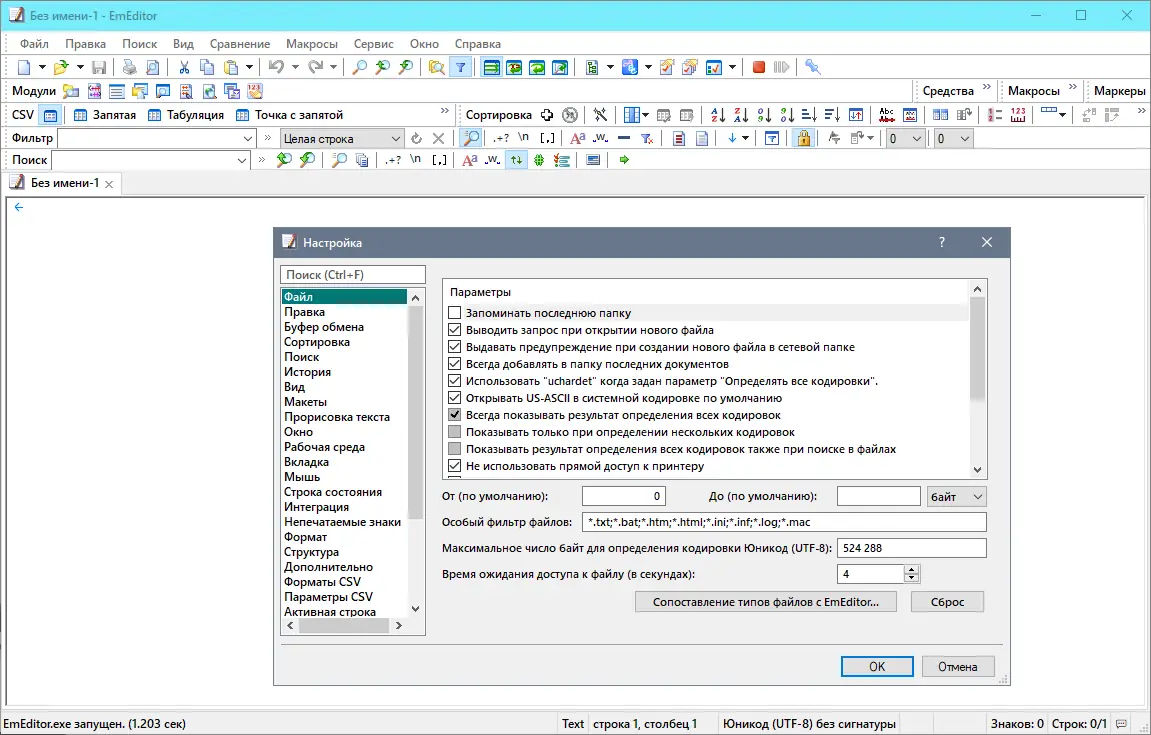
Task: Click the Undo arrow icon
Action: coord(276,68)
